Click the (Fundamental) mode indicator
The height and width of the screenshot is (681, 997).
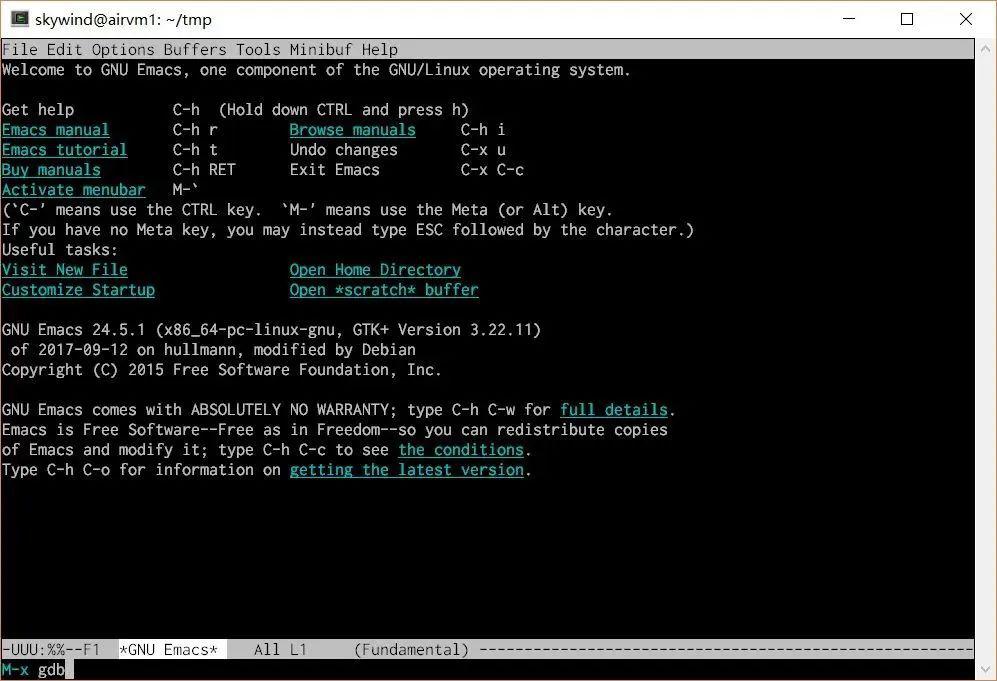411,650
